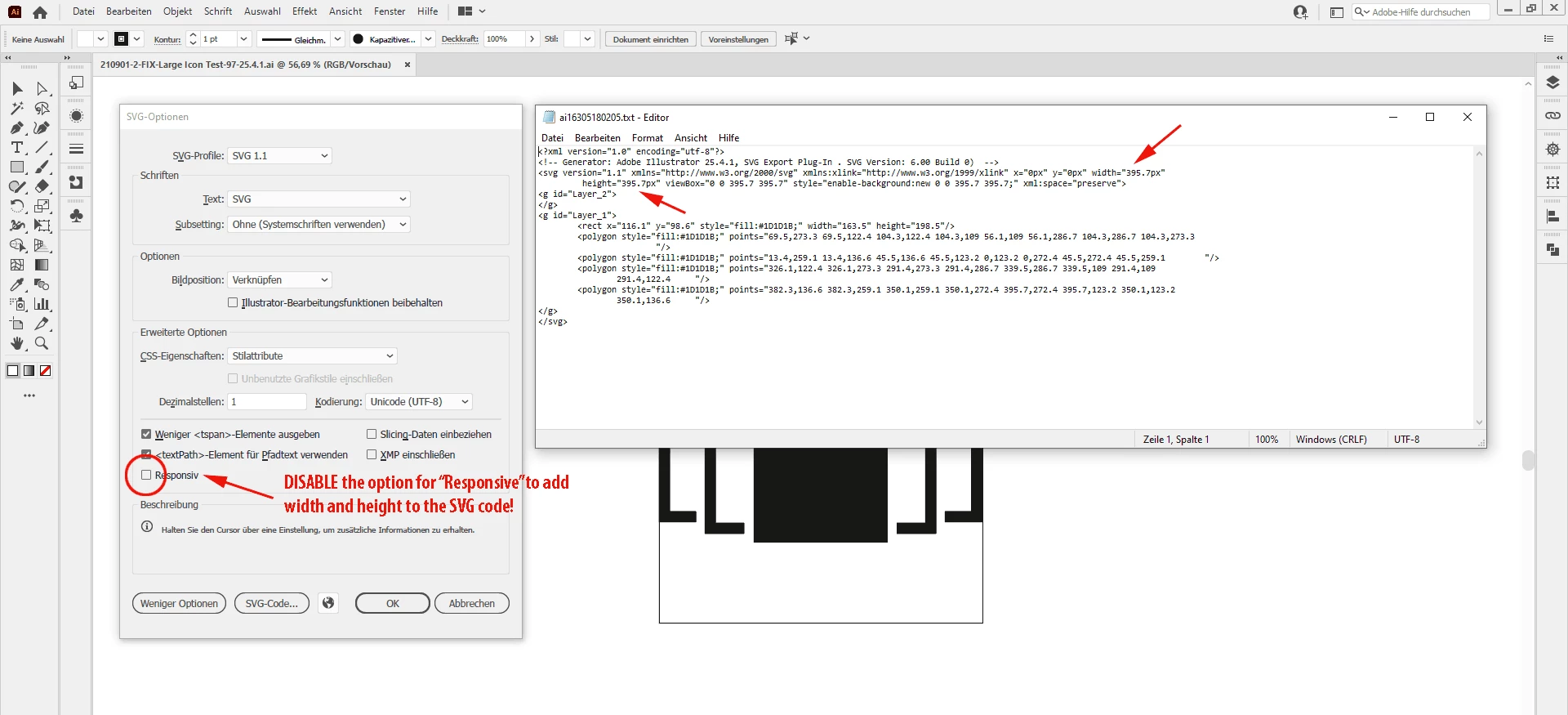Confirm SVG options with OK

tap(393, 603)
